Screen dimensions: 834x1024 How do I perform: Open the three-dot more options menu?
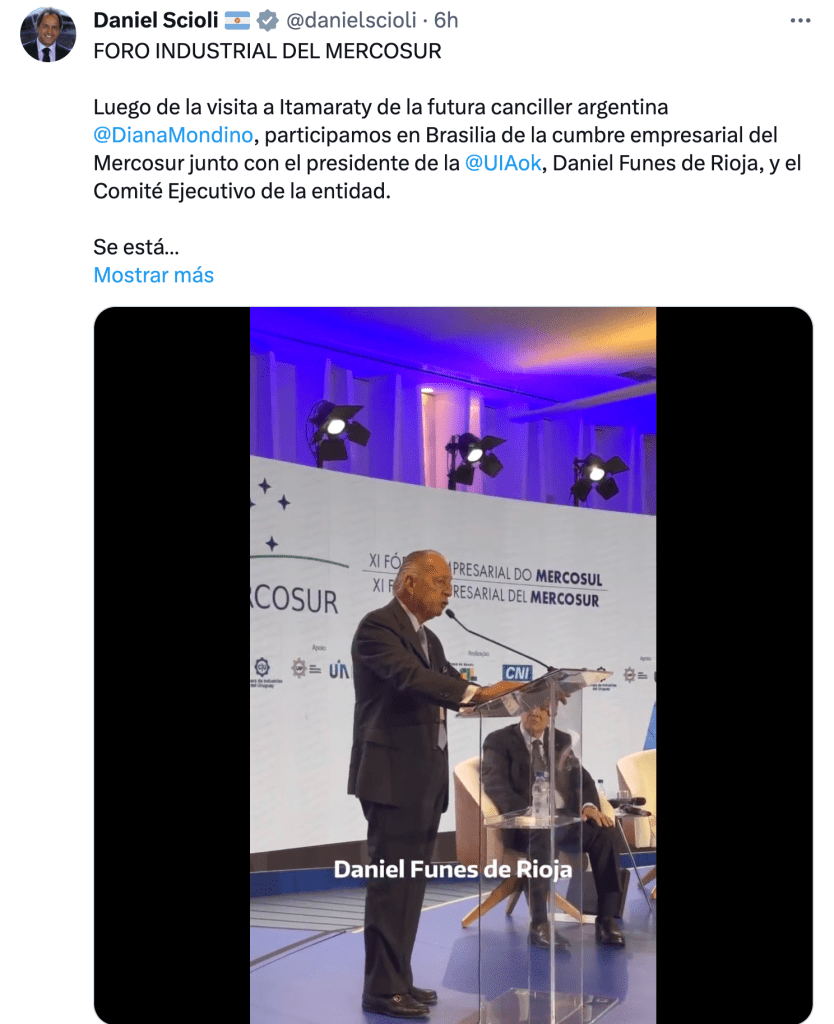800,21
